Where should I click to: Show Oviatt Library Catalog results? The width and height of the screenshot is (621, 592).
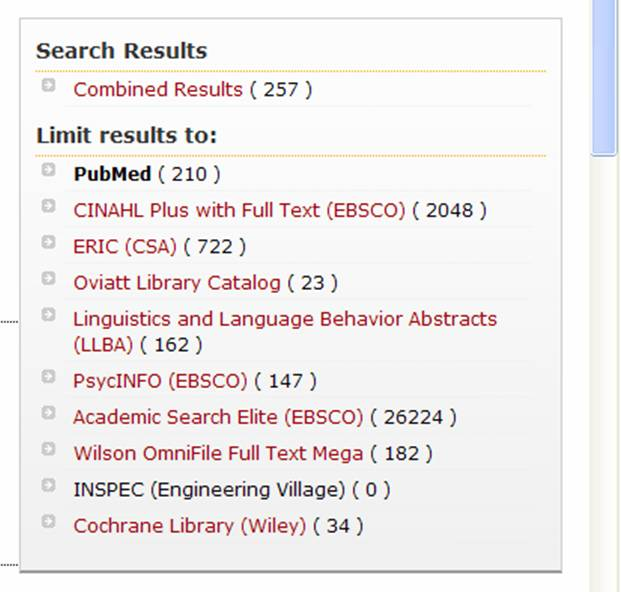pyautogui.click(x=177, y=283)
